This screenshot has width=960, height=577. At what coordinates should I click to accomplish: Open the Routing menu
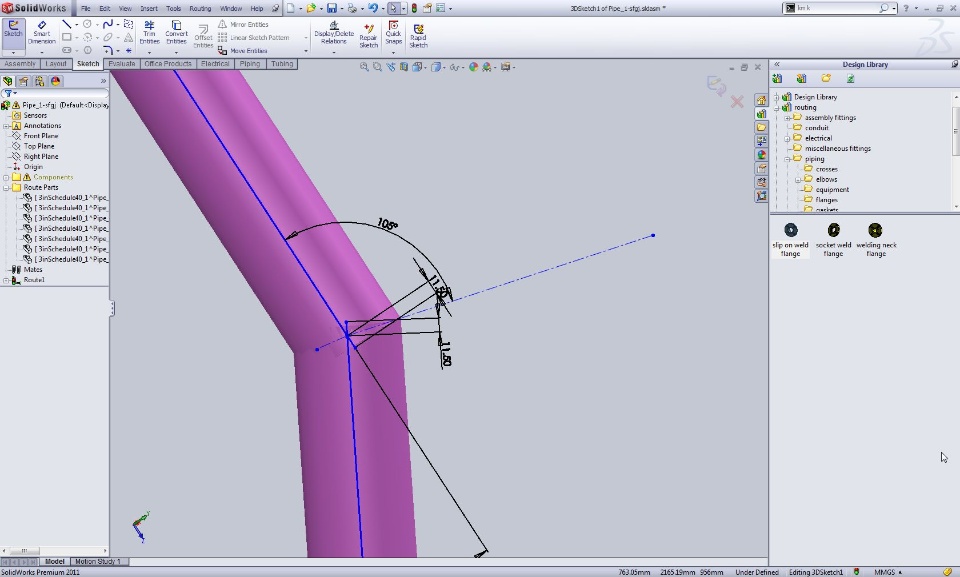click(x=200, y=9)
